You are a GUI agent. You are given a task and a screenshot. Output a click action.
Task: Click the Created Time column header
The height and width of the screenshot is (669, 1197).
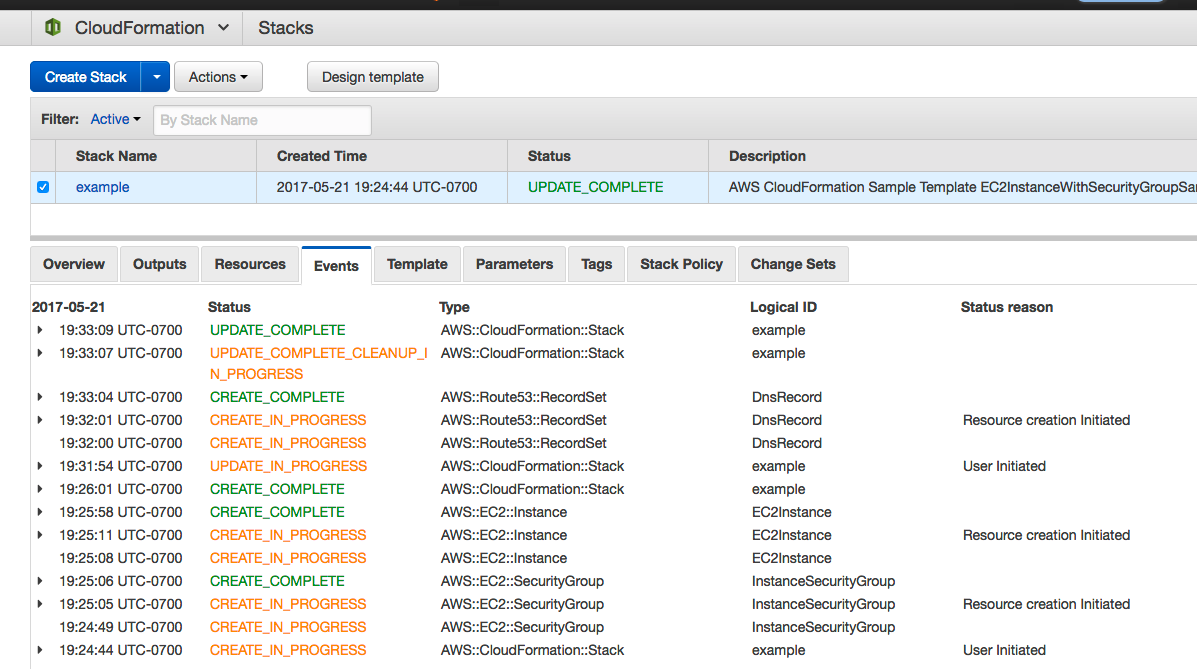click(x=321, y=156)
